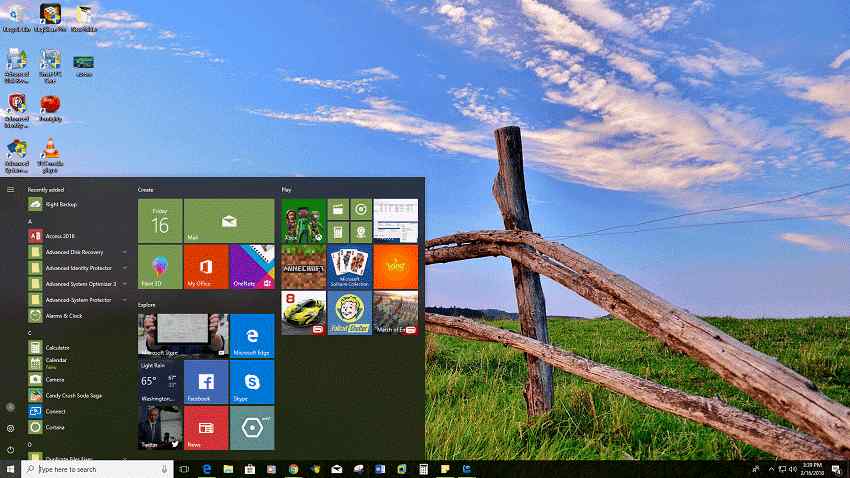
Task: Launch the Paint 3D tile
Action: pos(160,267)
